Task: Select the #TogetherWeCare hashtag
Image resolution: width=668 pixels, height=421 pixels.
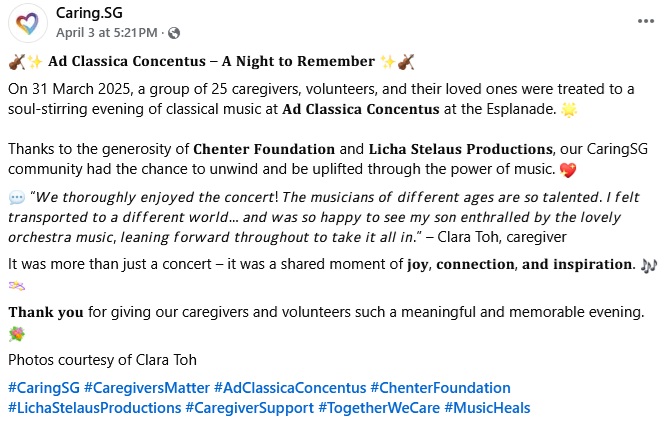Action: pos(379,407)
